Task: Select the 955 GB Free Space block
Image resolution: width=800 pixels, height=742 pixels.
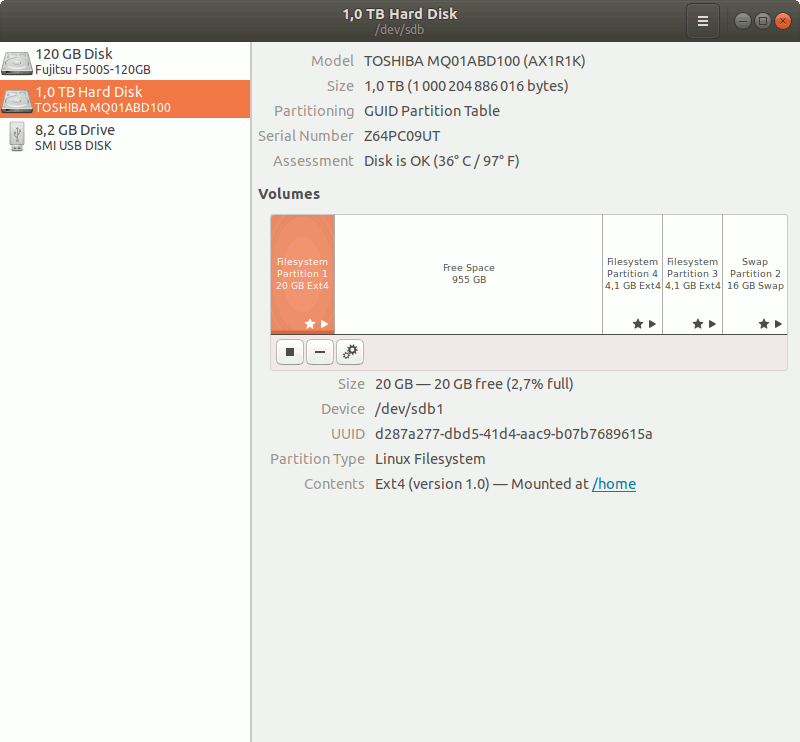Action: pos(468,273)
